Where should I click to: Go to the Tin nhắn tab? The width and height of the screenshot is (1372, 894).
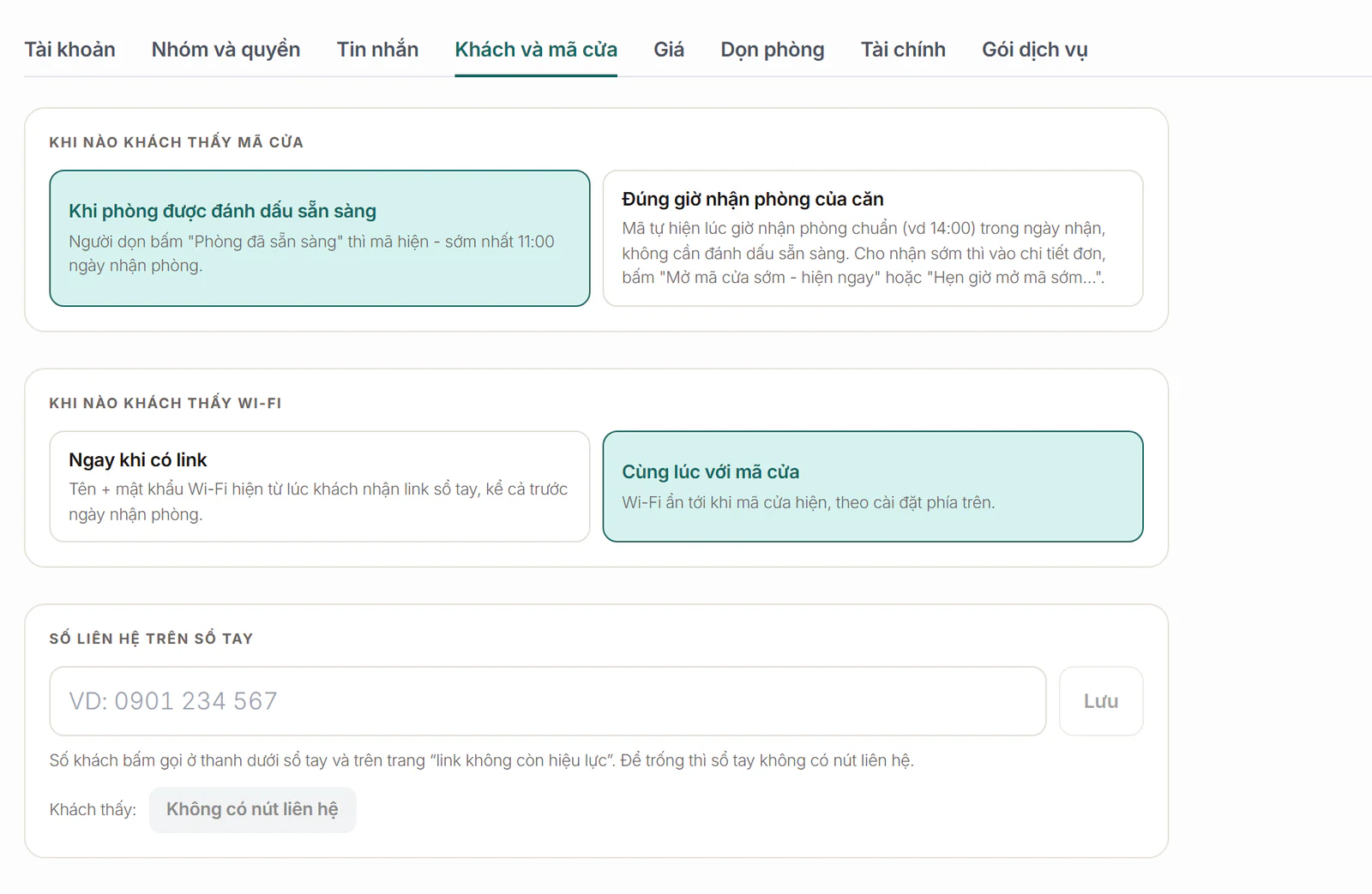(377, 50)
